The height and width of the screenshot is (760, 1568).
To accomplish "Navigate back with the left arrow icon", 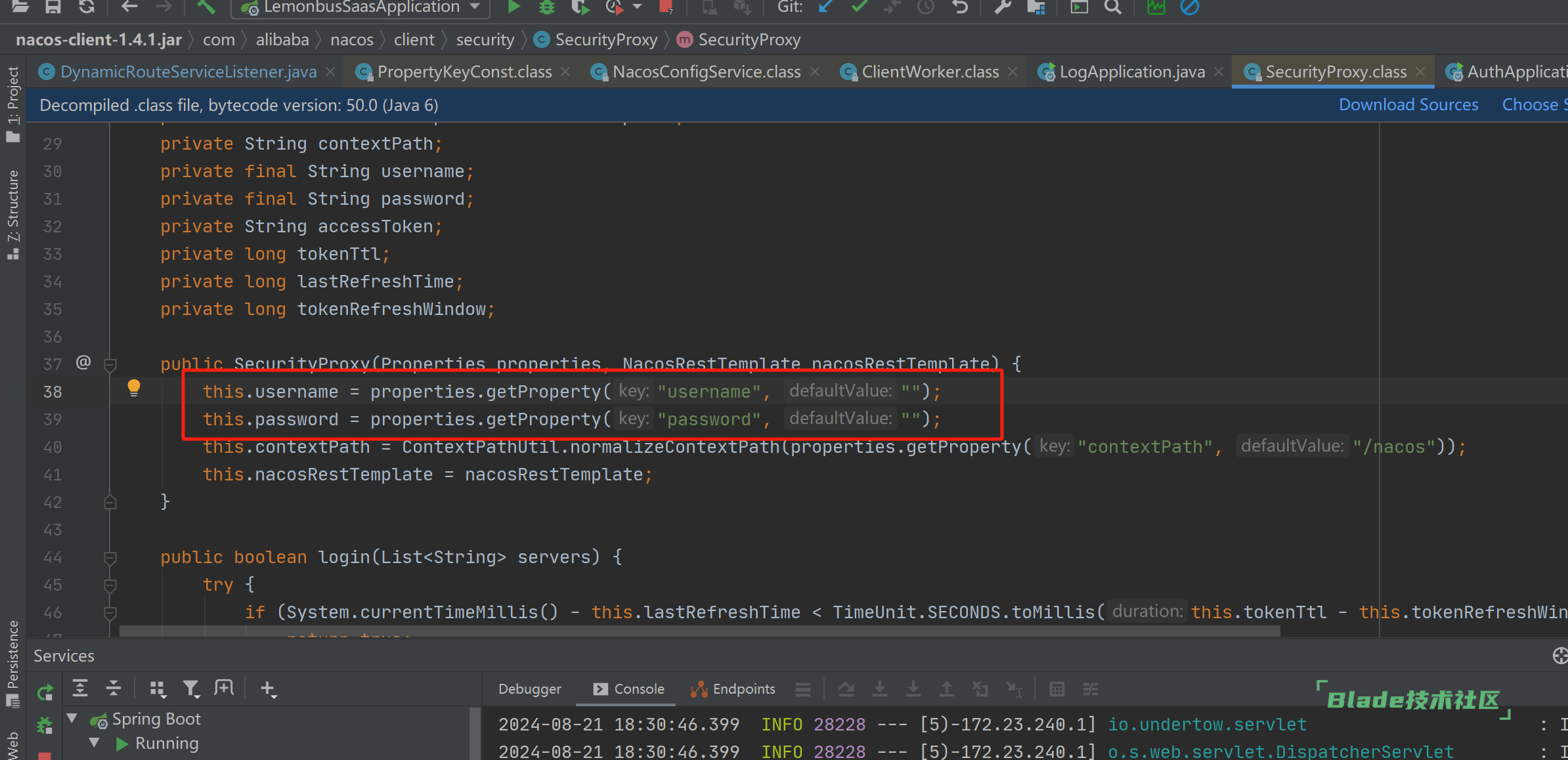I will click(129, 7).
